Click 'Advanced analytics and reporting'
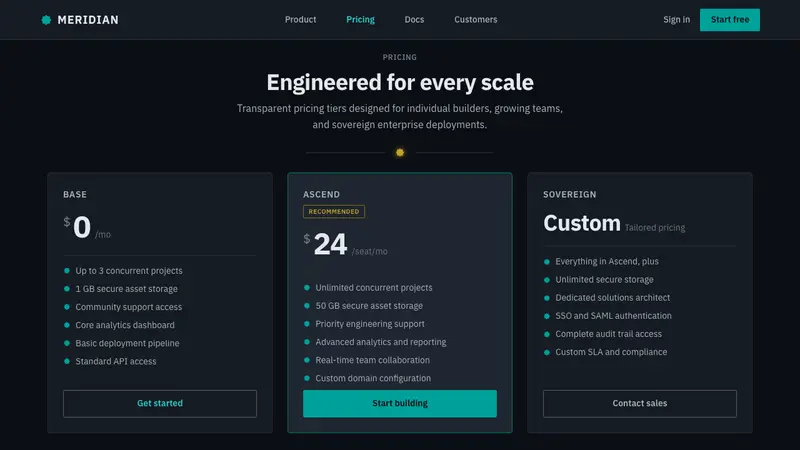800x450 pixels. coord(381,342)
